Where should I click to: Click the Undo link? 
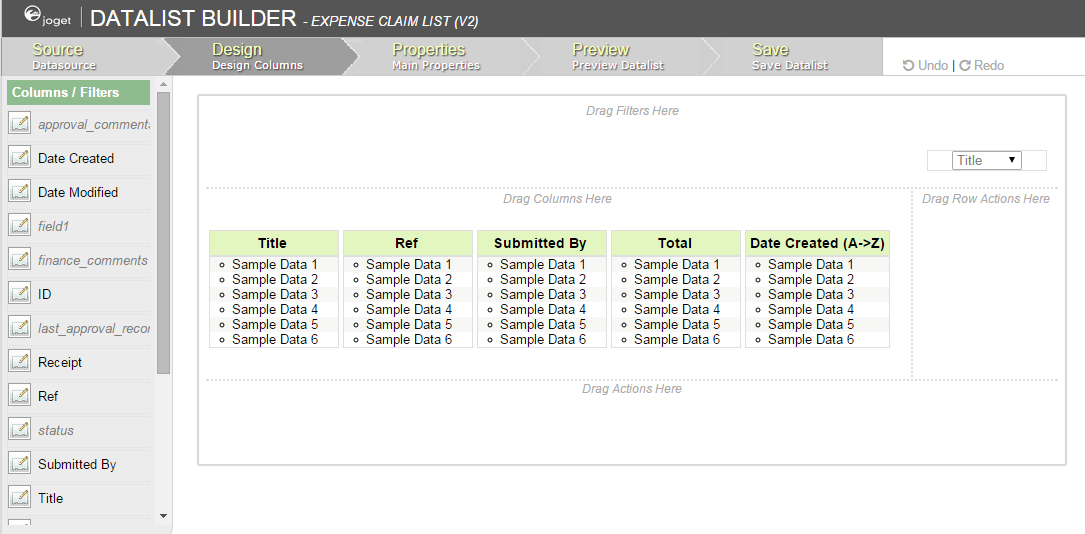(x=925, y=65)
